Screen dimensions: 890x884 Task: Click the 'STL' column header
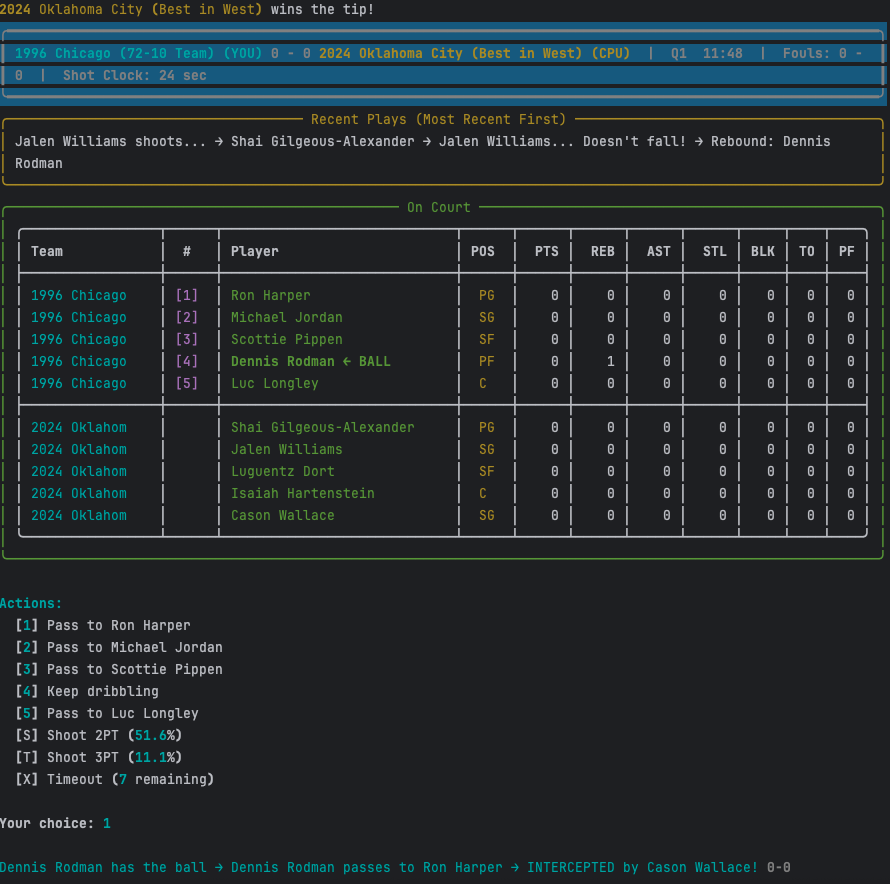tap(715, 252)
